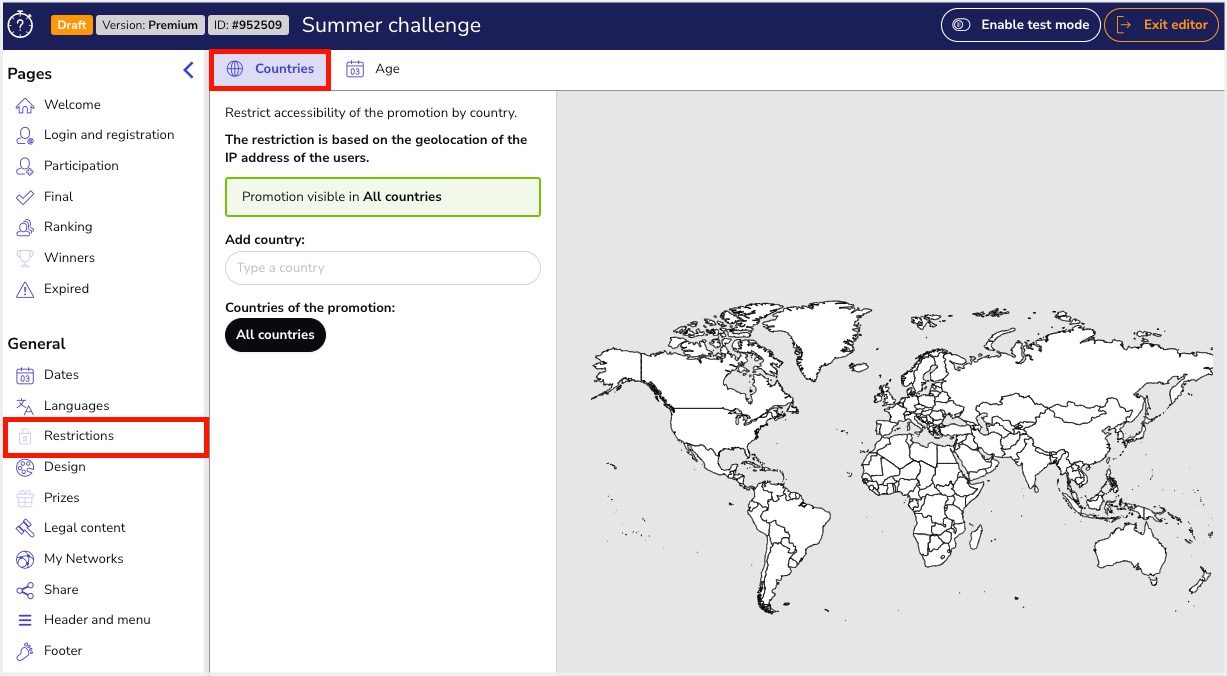Open the Prizes gift section

click(61, 498)
